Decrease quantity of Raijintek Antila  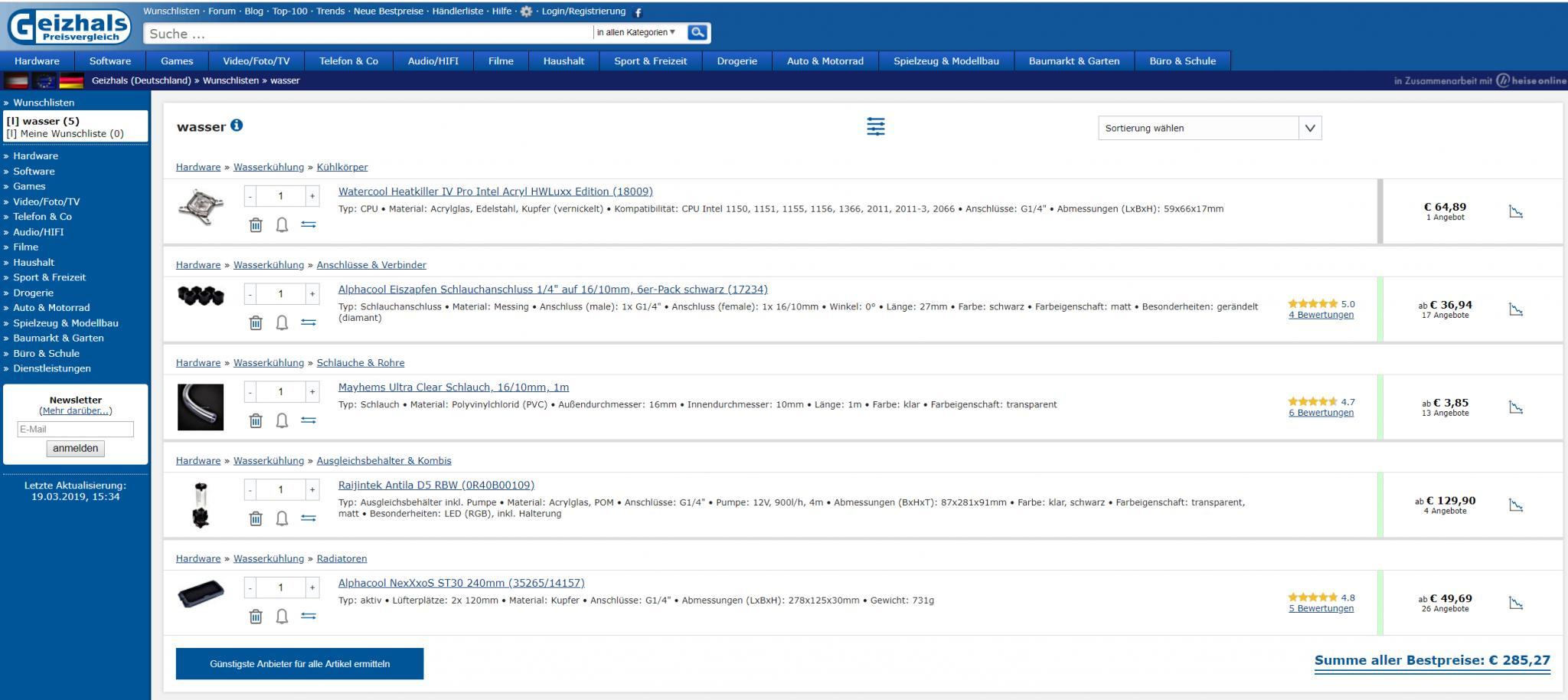coord(250,490)
